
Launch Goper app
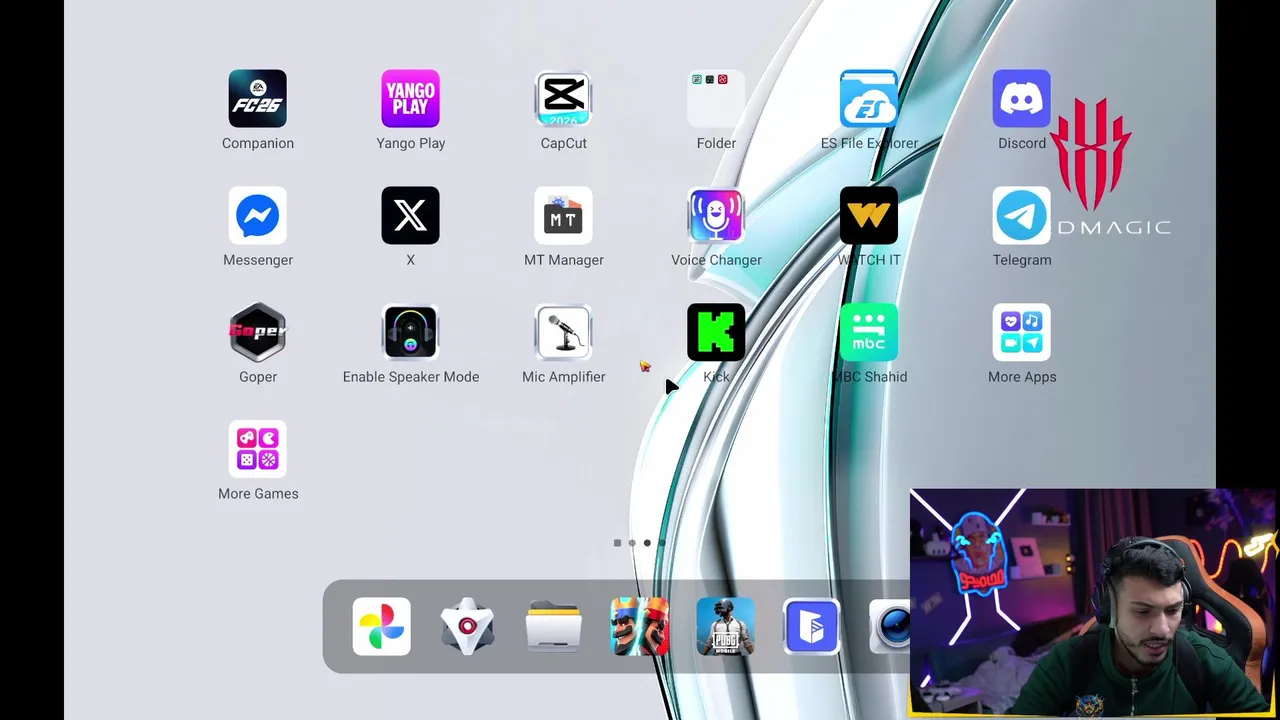258,332
